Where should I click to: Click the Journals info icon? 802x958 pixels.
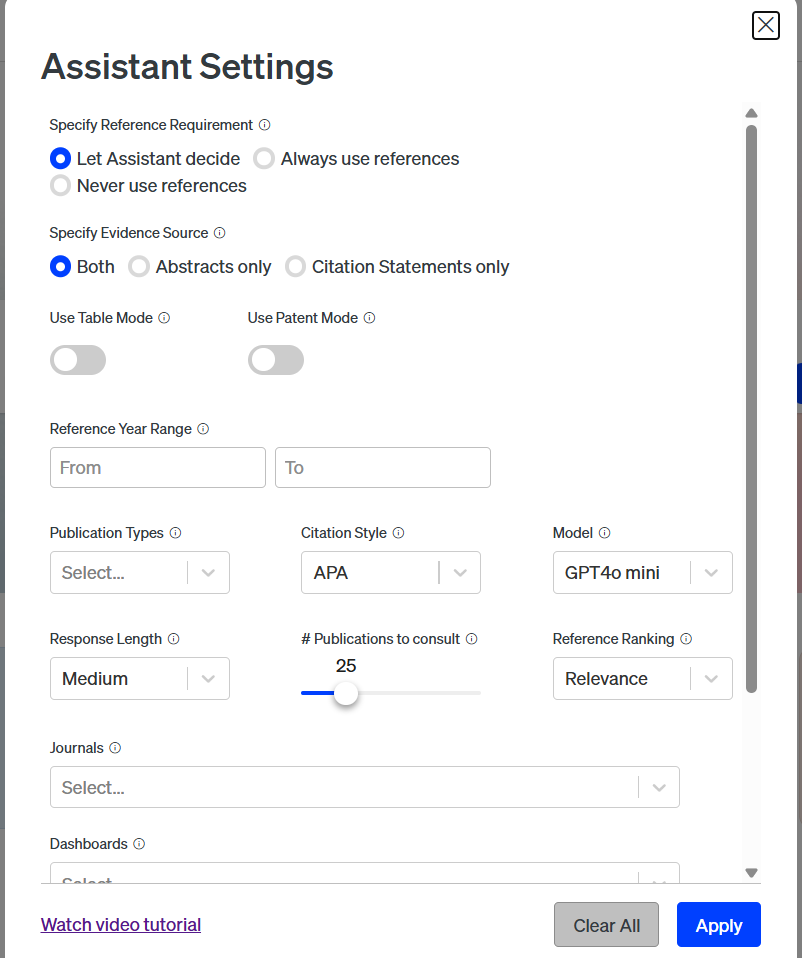115,748
